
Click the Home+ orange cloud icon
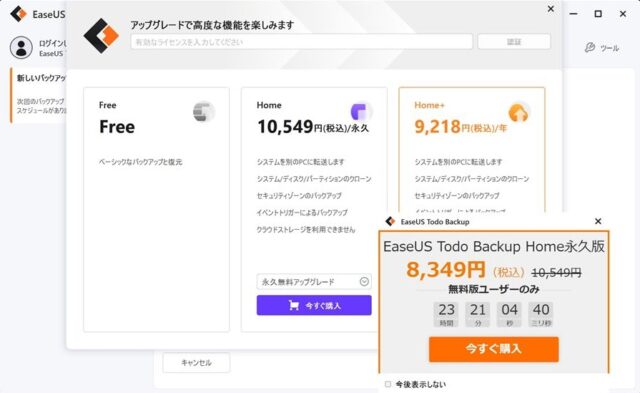tap(518, 112)
